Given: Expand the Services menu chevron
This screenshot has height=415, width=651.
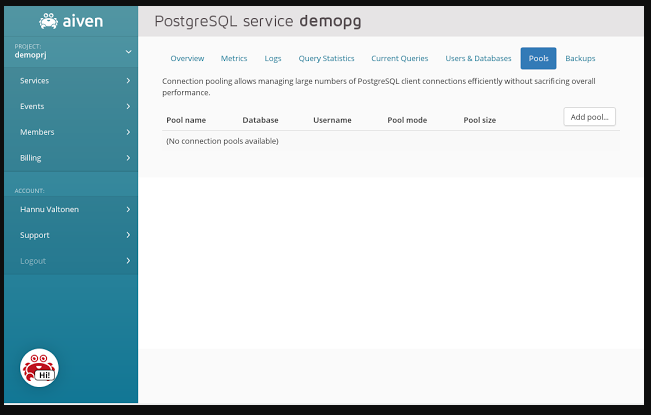Looking at the screenshot, I should click(128, 80).
